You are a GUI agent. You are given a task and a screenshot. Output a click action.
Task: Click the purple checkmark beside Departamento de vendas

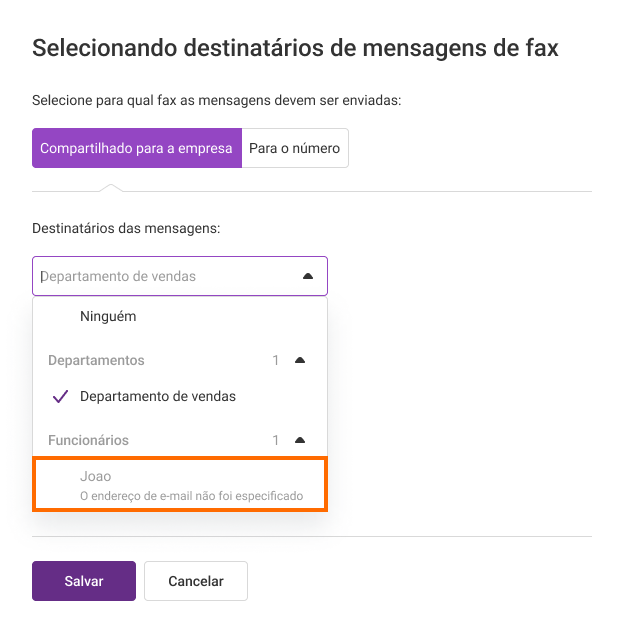(61, 396)
